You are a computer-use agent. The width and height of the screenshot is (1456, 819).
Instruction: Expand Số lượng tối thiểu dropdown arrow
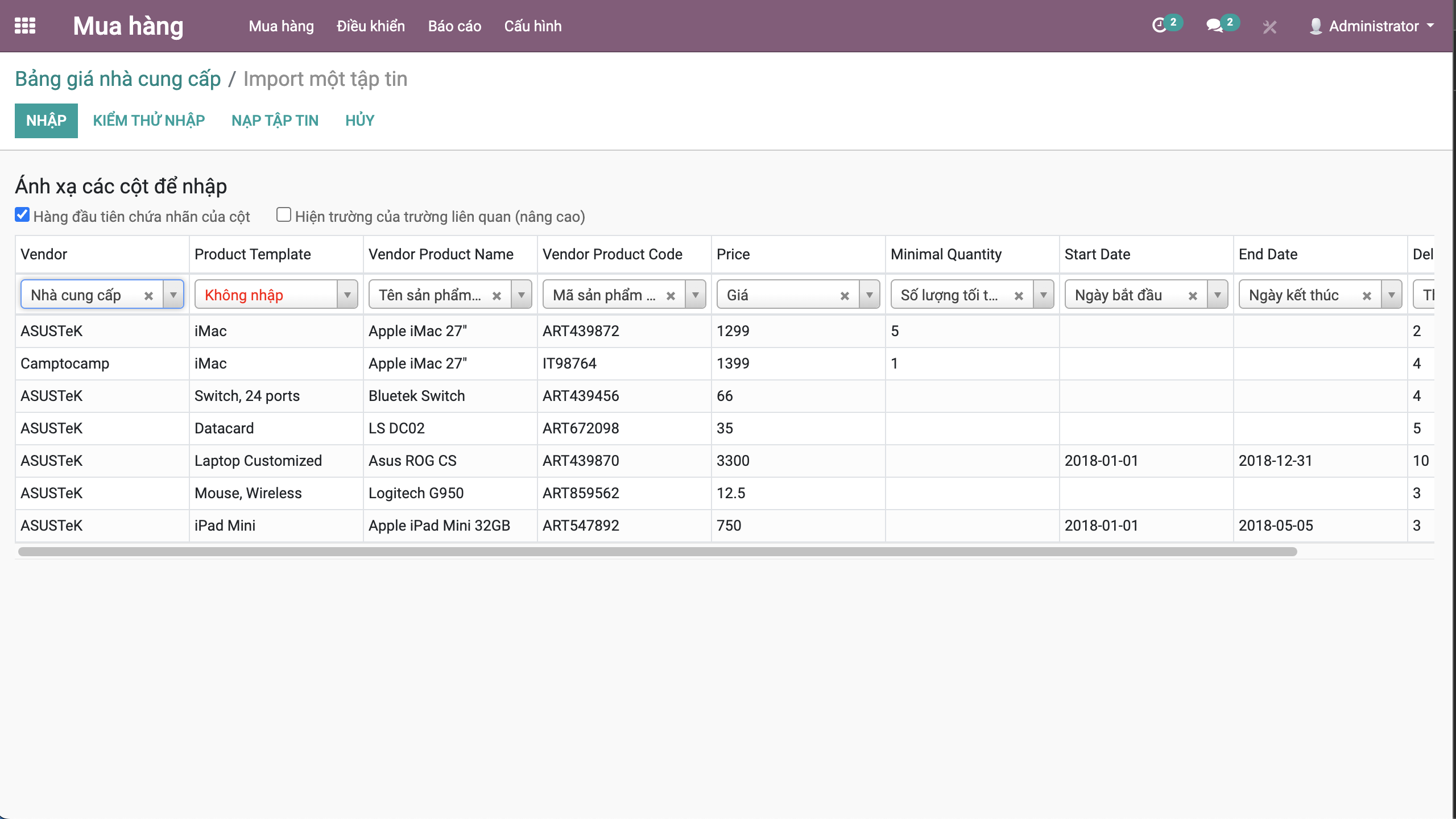point(1043,295)
